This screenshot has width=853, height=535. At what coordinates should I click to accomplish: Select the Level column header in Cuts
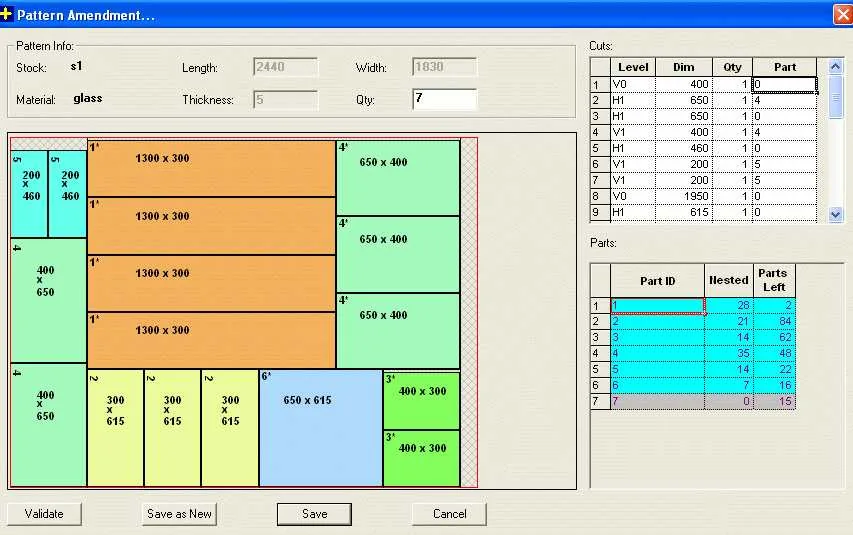tap(633, 67)
